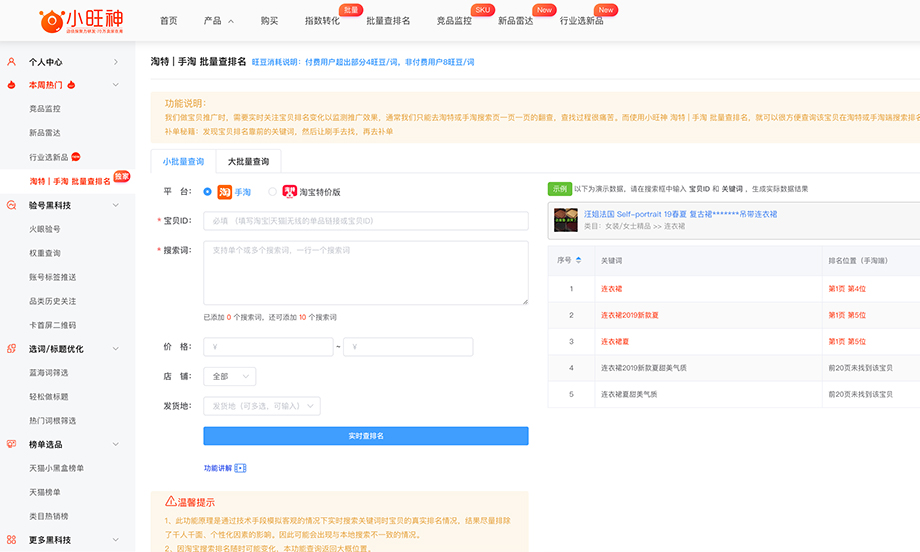Open 淘特 | 手淘 批量查排名 in sidebar
The width and height of the screenshot is (920, 552).
(70, 181)
